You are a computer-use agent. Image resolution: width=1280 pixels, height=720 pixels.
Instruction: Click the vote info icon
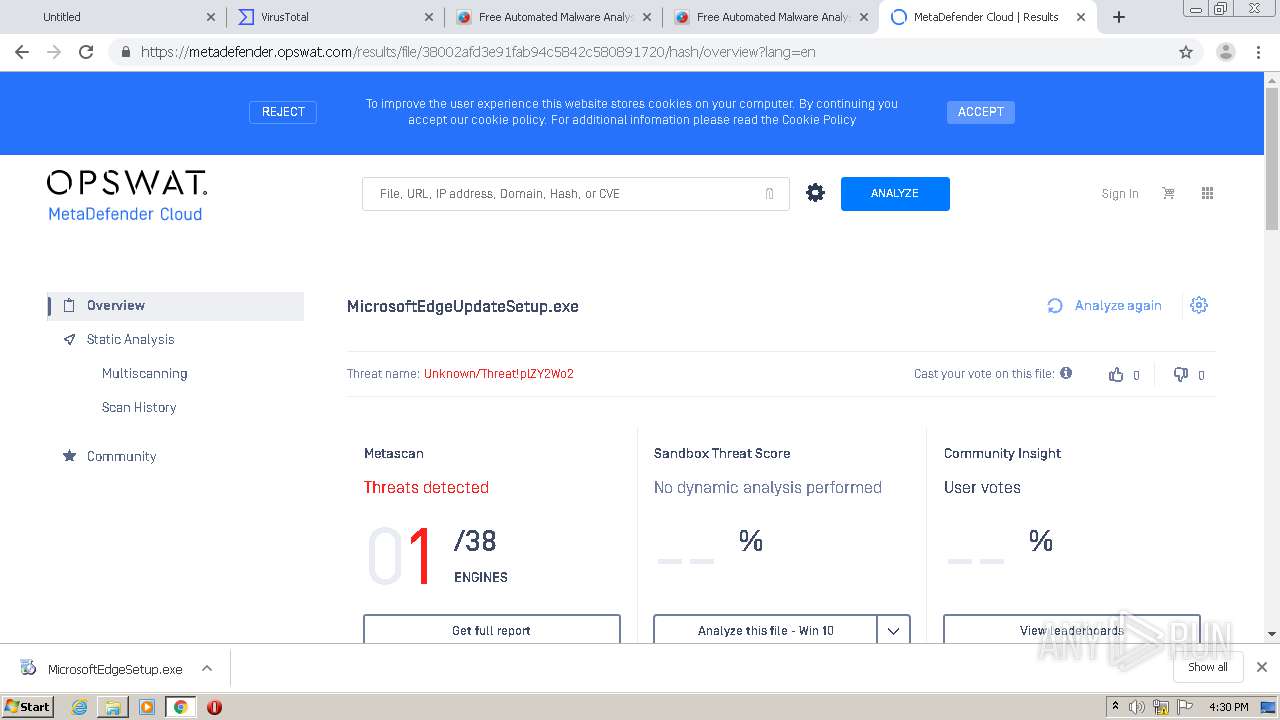pyautogui.click(x=1066, y=373)
